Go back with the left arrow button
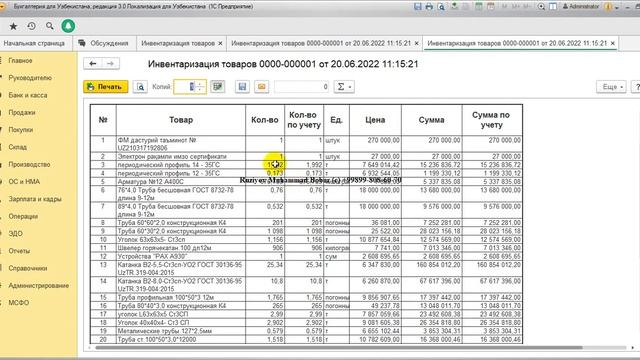This screenshot has width=640, height=360. pyautogui.click(x=93, y=64)
